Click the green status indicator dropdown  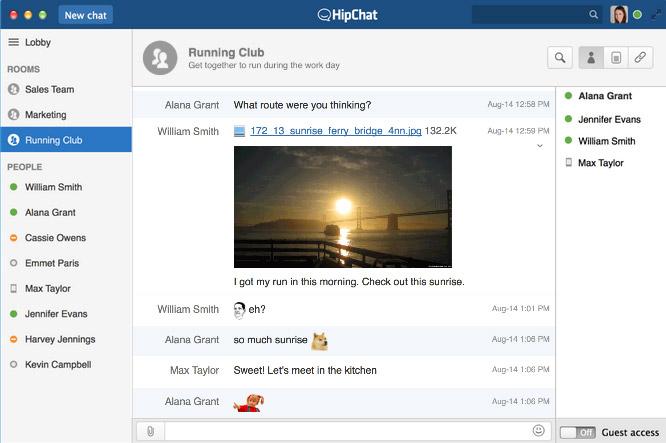[637, 14]
